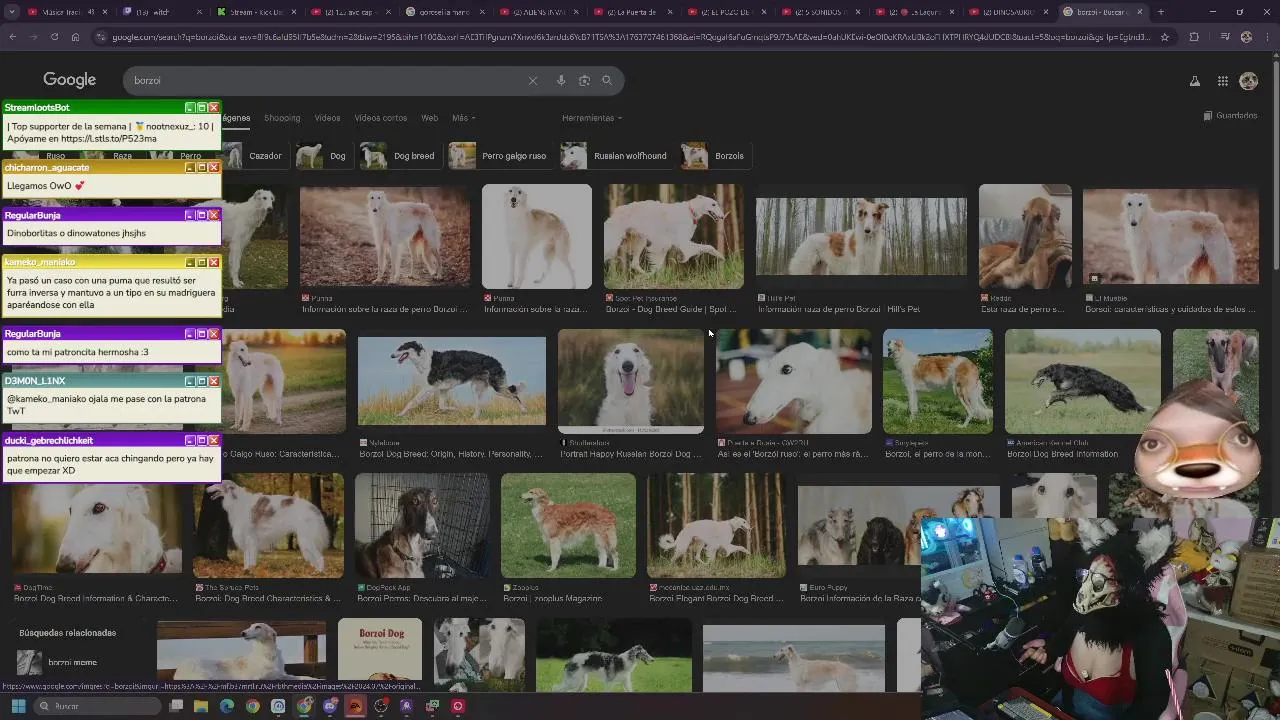Filter images by the Dog chip

[323, 156]
